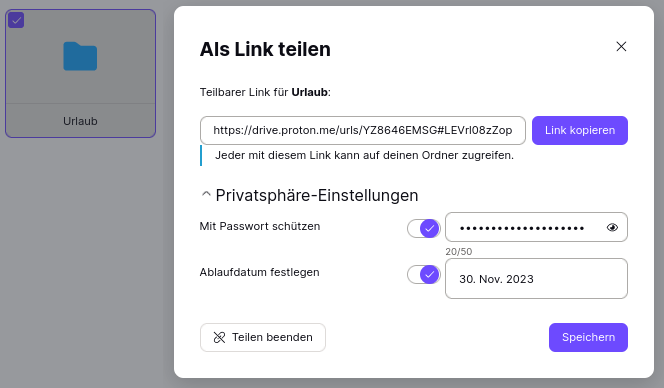Collapse Privatsphäre-Einstellungen with the chevron icon
Viewport: 664px width, 388px height.
tap(206, 194)
